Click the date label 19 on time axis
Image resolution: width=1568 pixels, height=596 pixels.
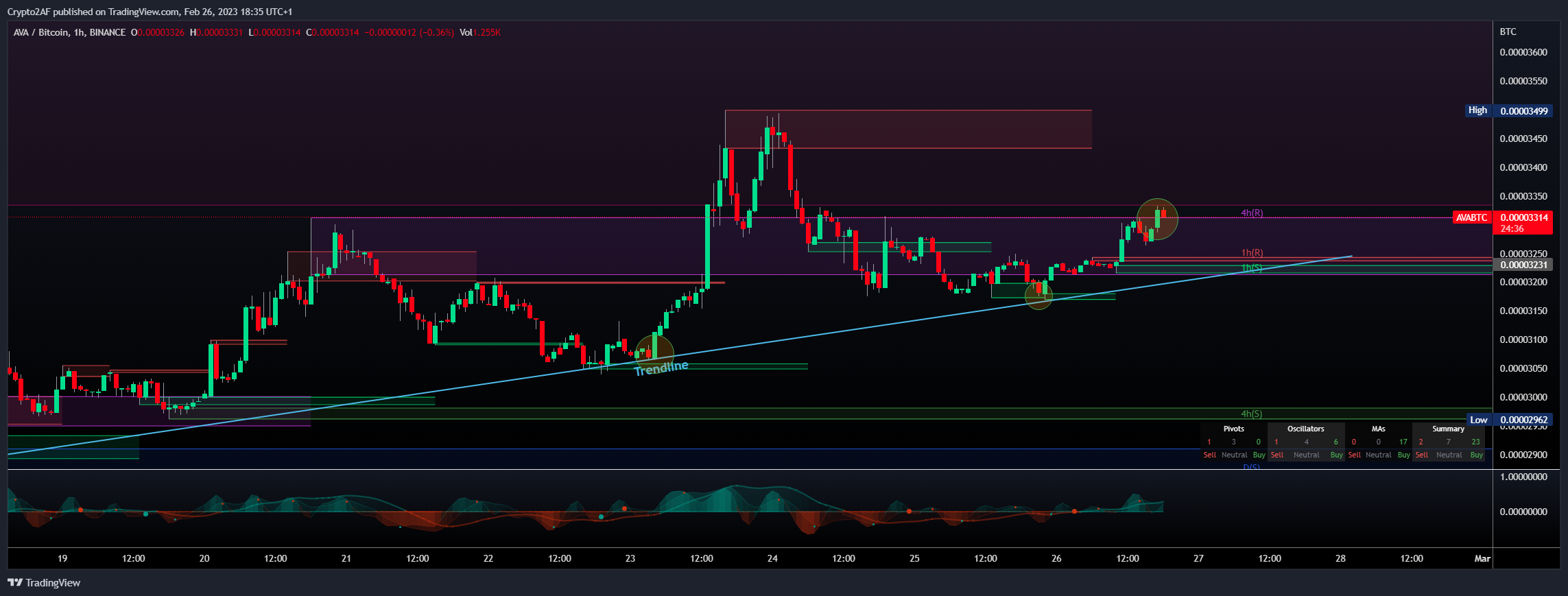62,558
